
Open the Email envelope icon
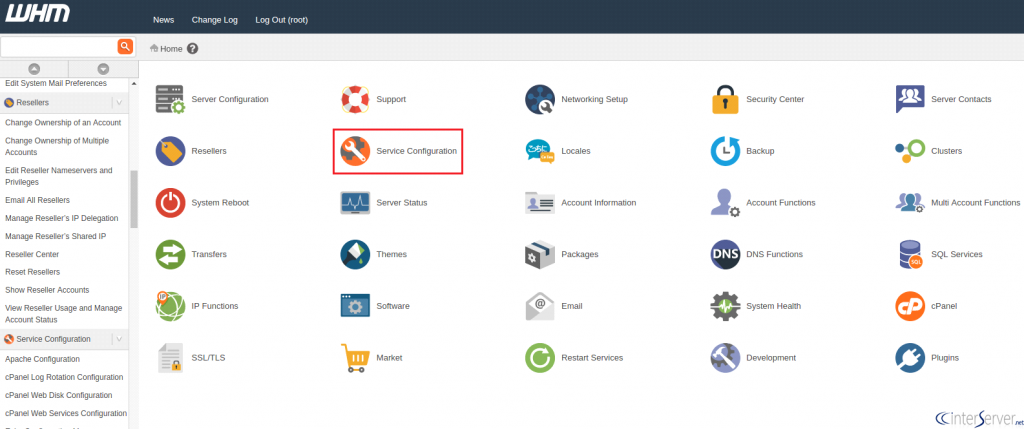click(540, 306)
